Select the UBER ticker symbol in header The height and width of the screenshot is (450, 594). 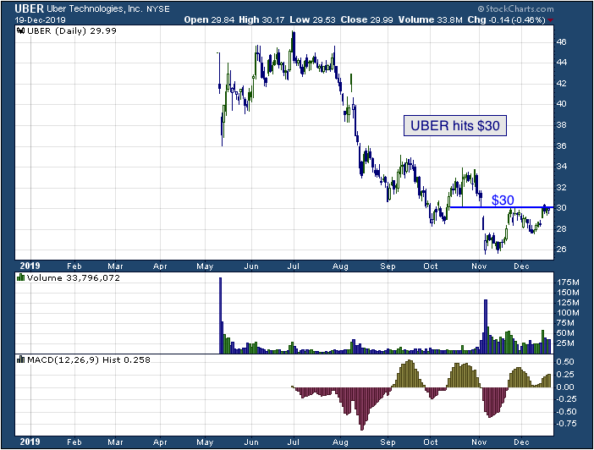click(29, 8)
